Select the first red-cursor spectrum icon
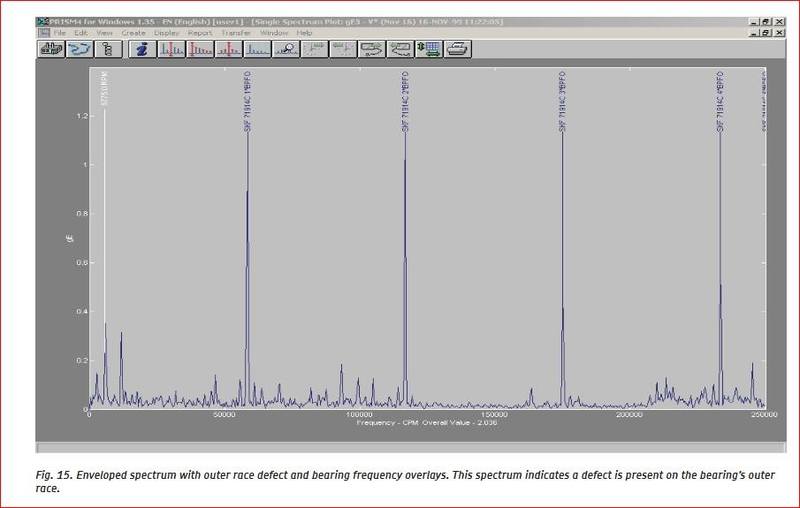800x508 pixels. click(x=172, y=48)
